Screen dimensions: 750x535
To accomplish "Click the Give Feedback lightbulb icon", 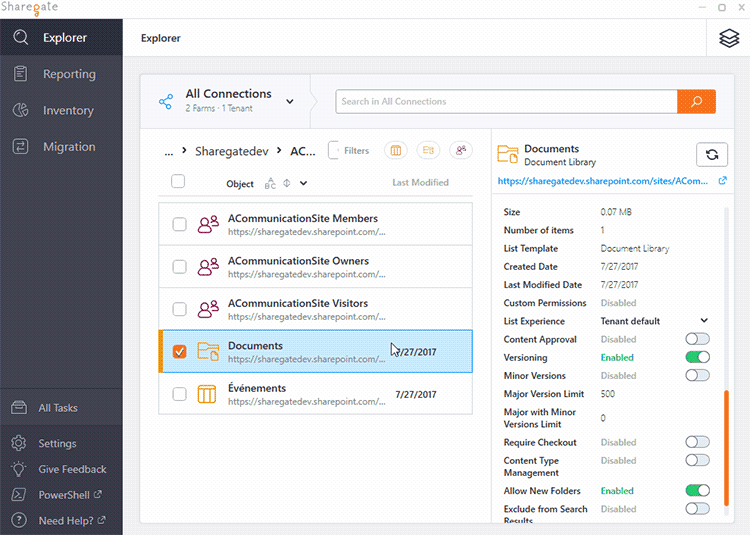I will tap(19, 469).
